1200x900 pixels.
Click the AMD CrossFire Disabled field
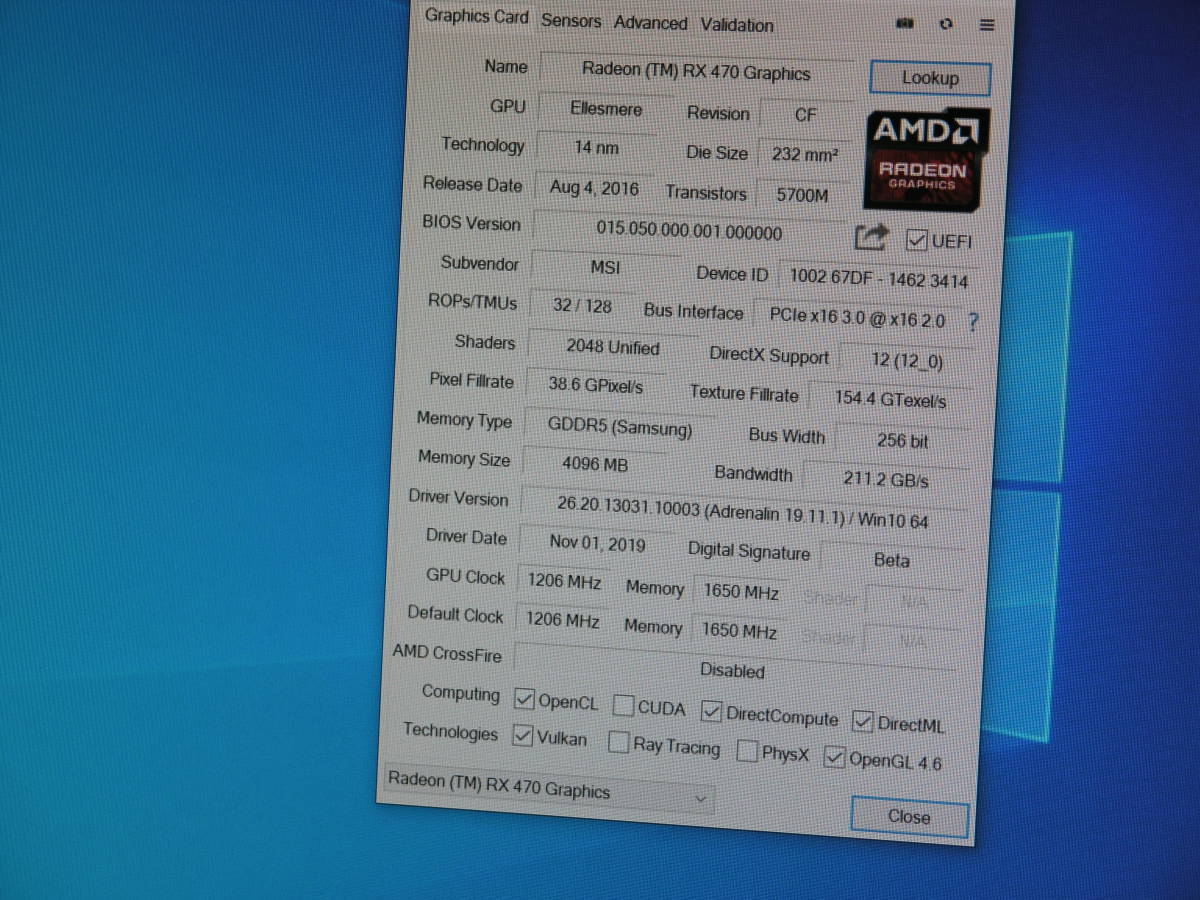pyautogui.click(x=733, y=668)
